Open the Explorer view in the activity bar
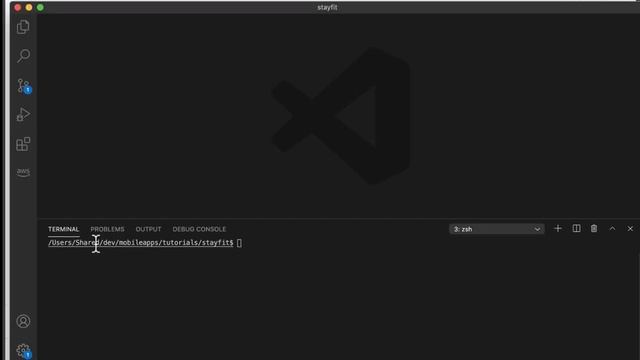The image size is (640, 360). click(x=23, y=27)
